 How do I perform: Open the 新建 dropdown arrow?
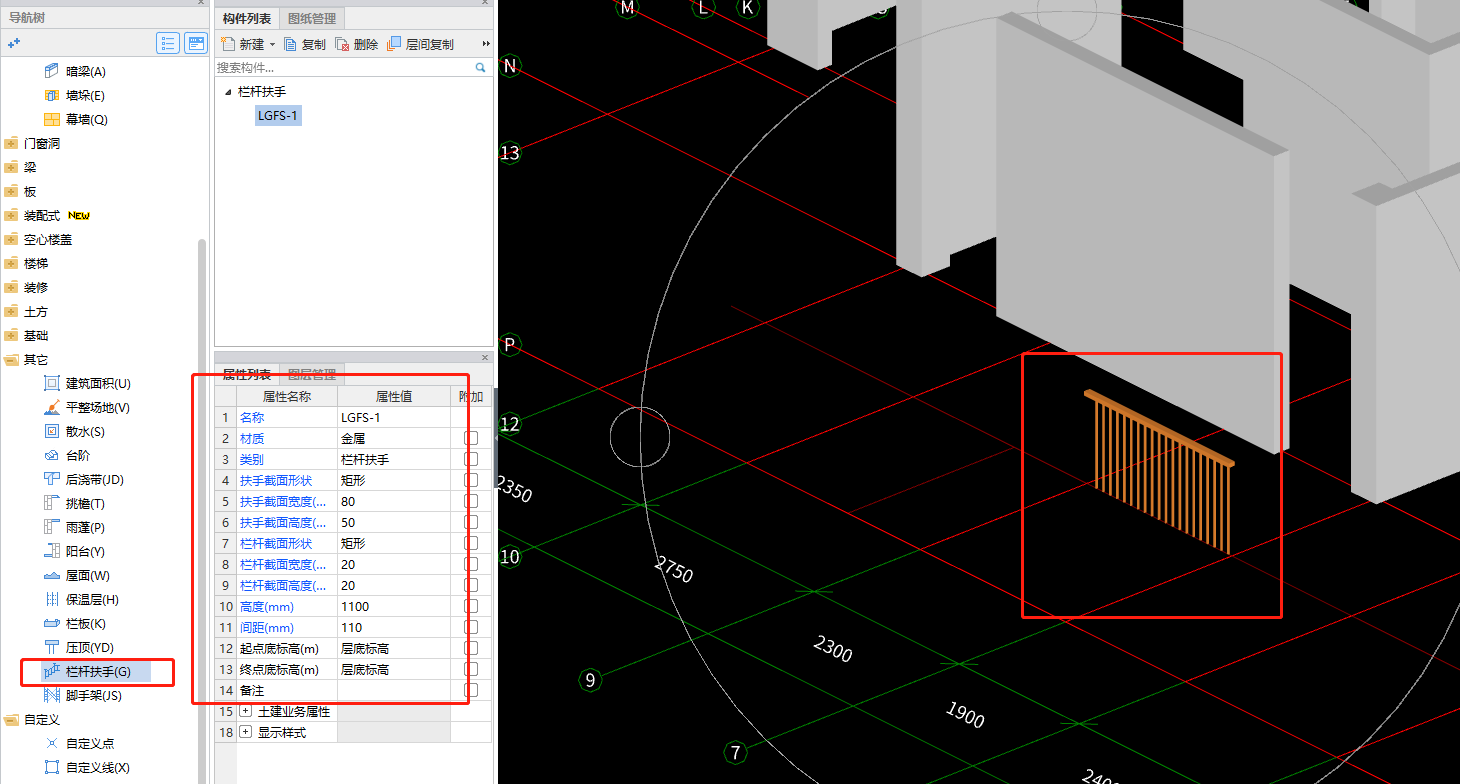pyautogui.click(x=272, y=45)
